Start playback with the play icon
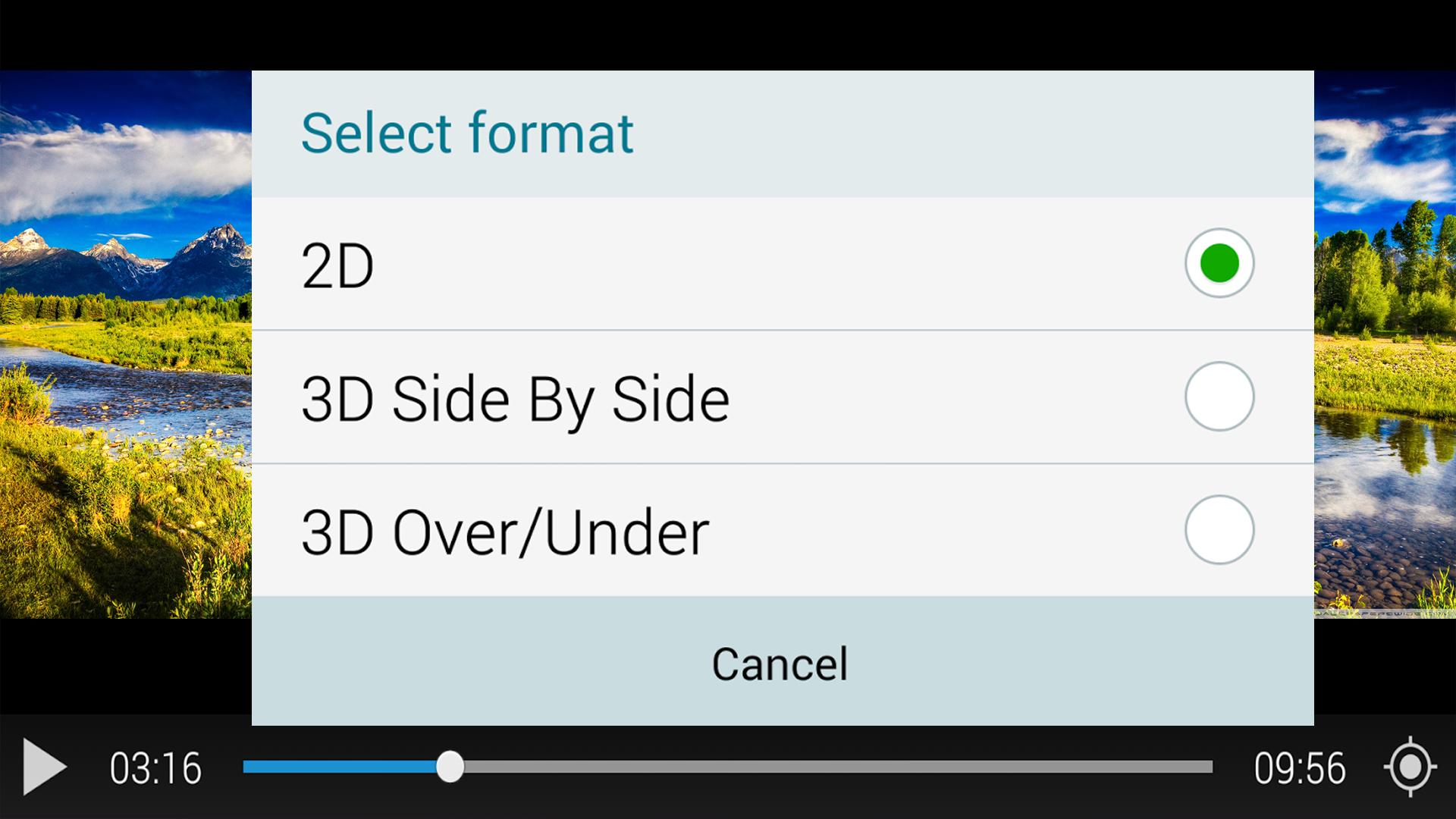The image size is (1456, 819). click(45, 767)
